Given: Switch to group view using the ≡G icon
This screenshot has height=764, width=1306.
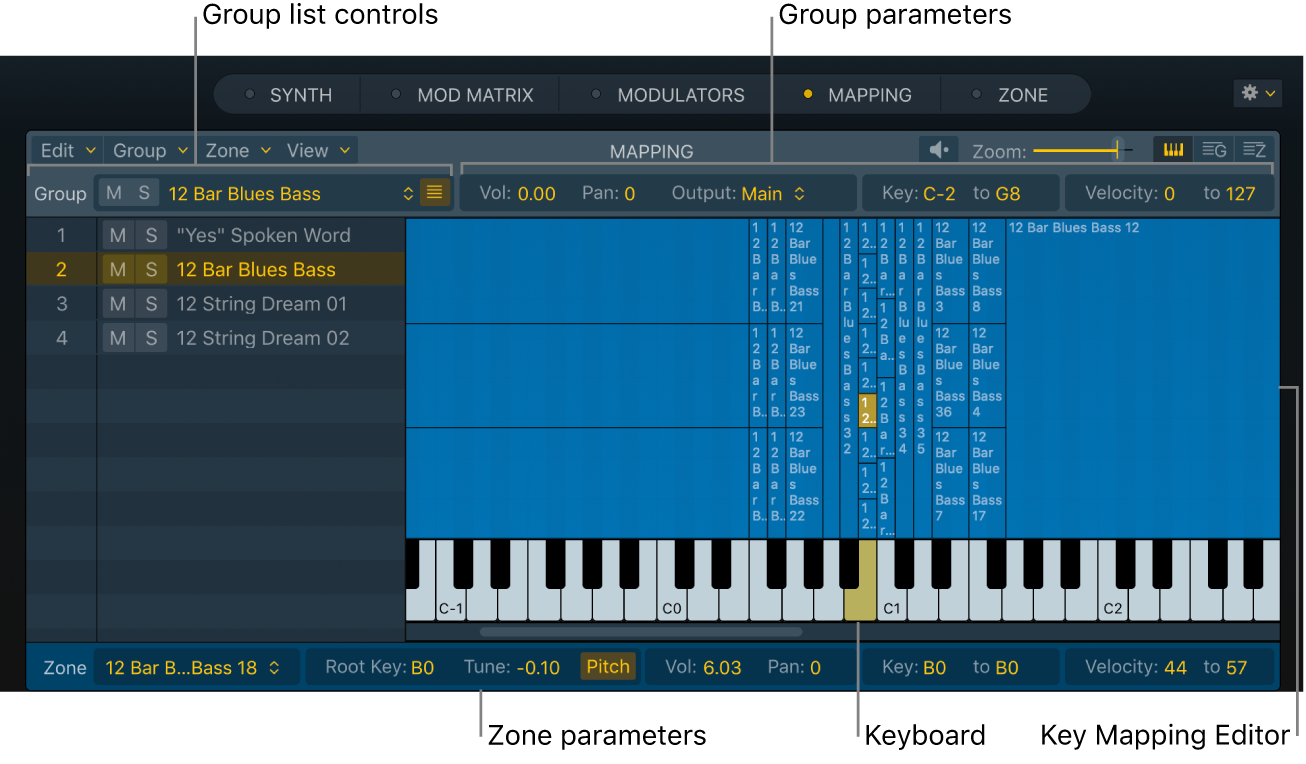Looking at the screenshot, I should [1213, 149].
